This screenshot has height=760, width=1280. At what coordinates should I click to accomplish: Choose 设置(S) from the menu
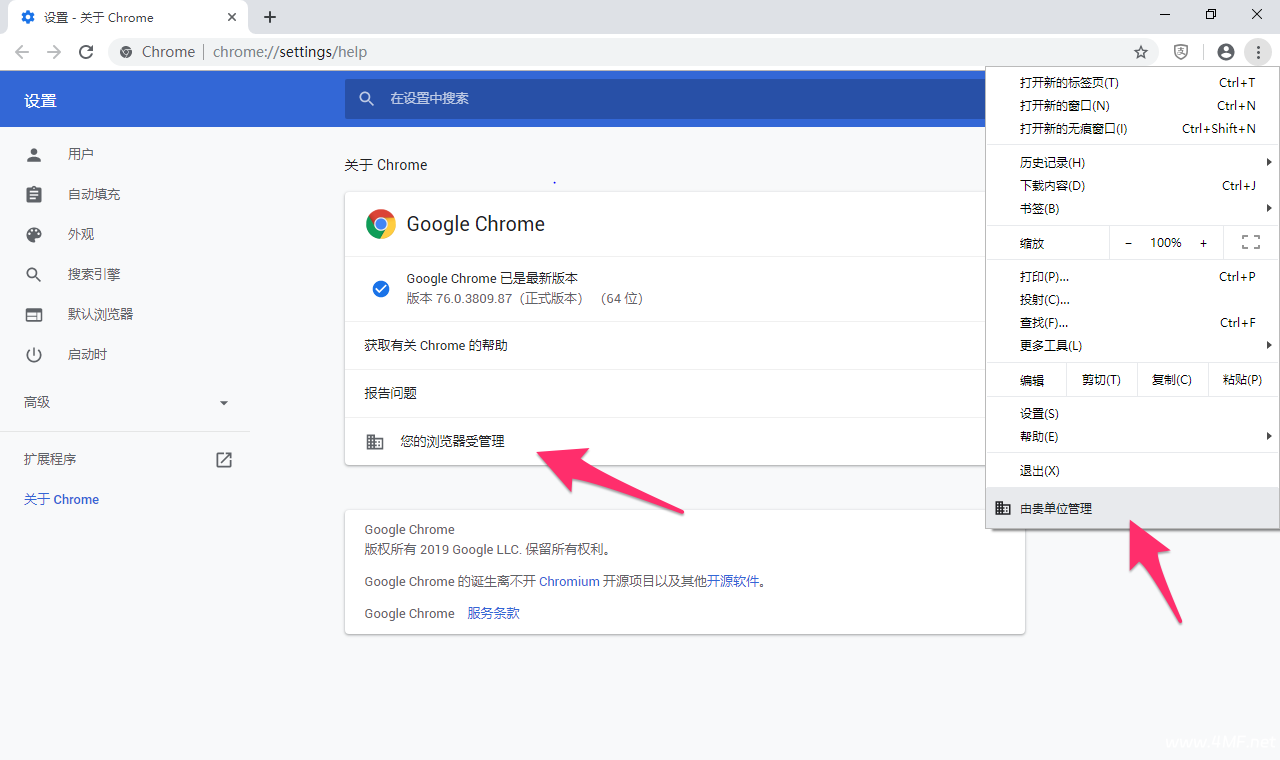pyautogui.click(x=1039, y=414)
